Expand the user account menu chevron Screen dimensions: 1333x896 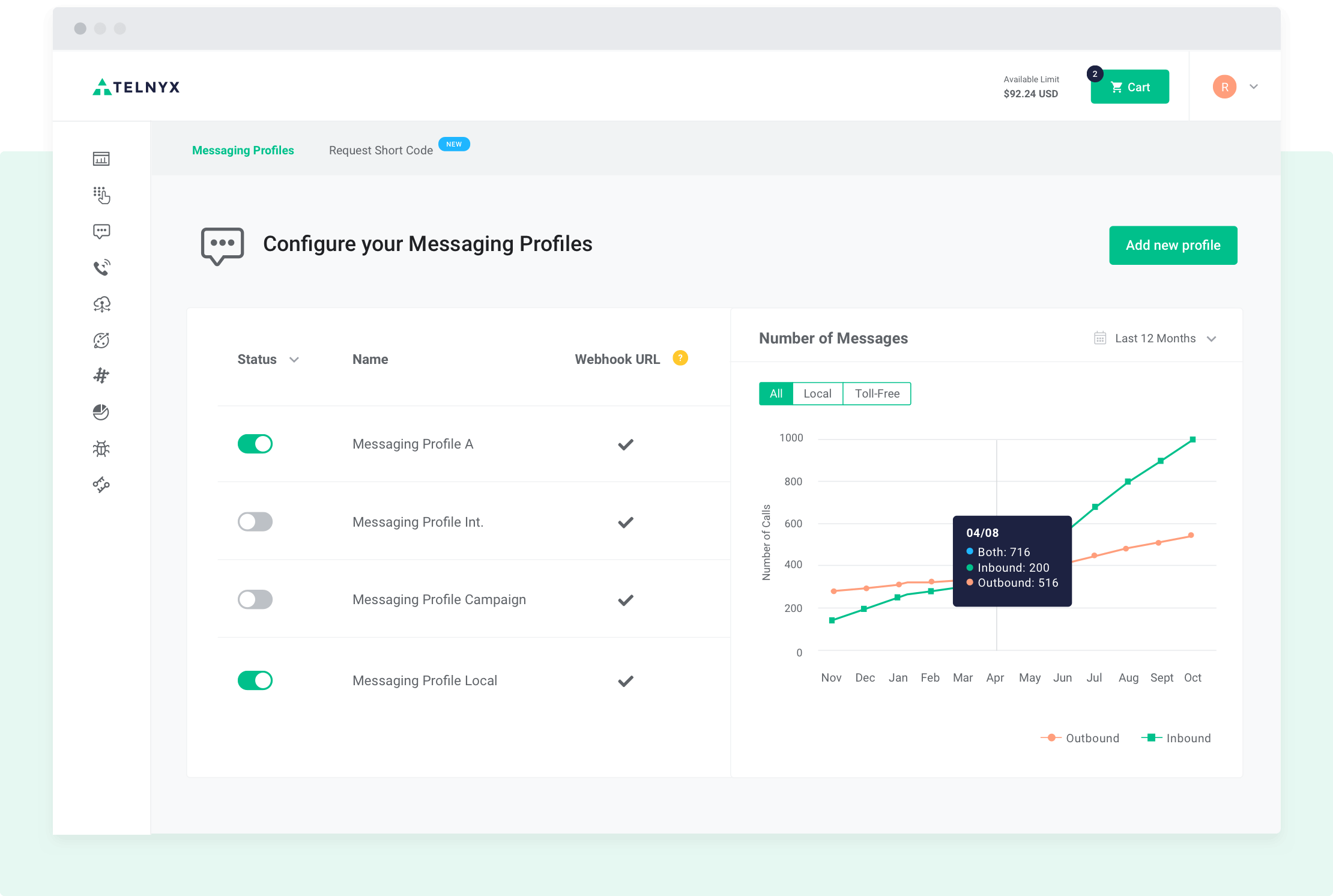[x=1254, y=86]
